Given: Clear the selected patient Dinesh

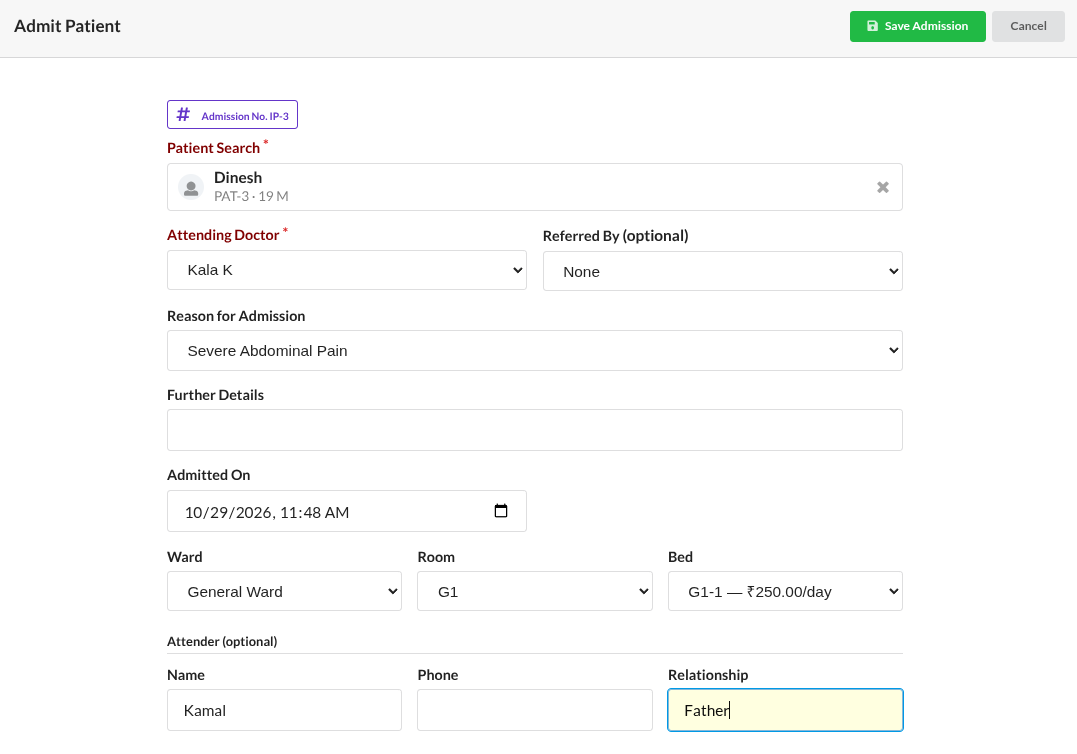Looking at the screenshot, I should (x=883, y=187).
